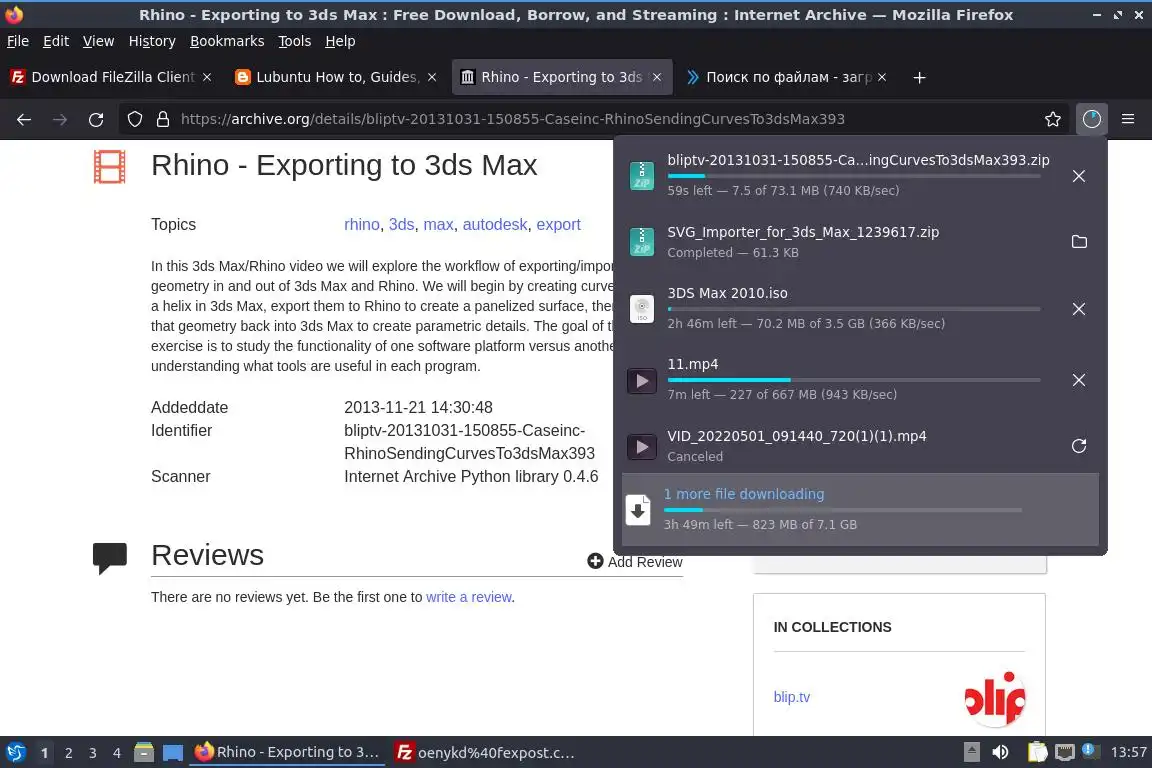1152x768 pixels.
Task: Click the 'write a review' link
Action: (x=469, y=597)
